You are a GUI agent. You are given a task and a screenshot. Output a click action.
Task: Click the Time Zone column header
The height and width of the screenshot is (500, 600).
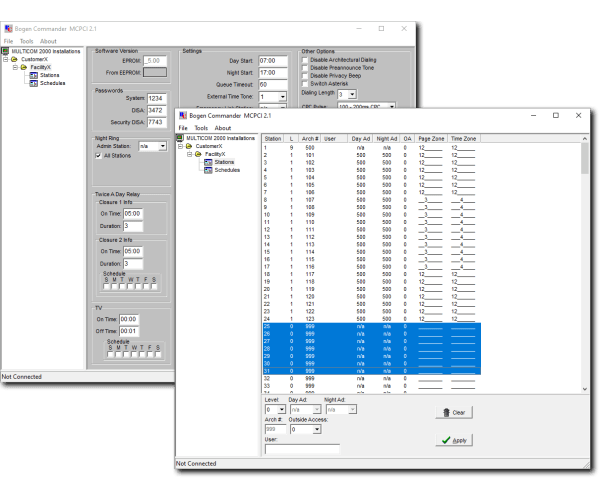[x=464, y=138]
